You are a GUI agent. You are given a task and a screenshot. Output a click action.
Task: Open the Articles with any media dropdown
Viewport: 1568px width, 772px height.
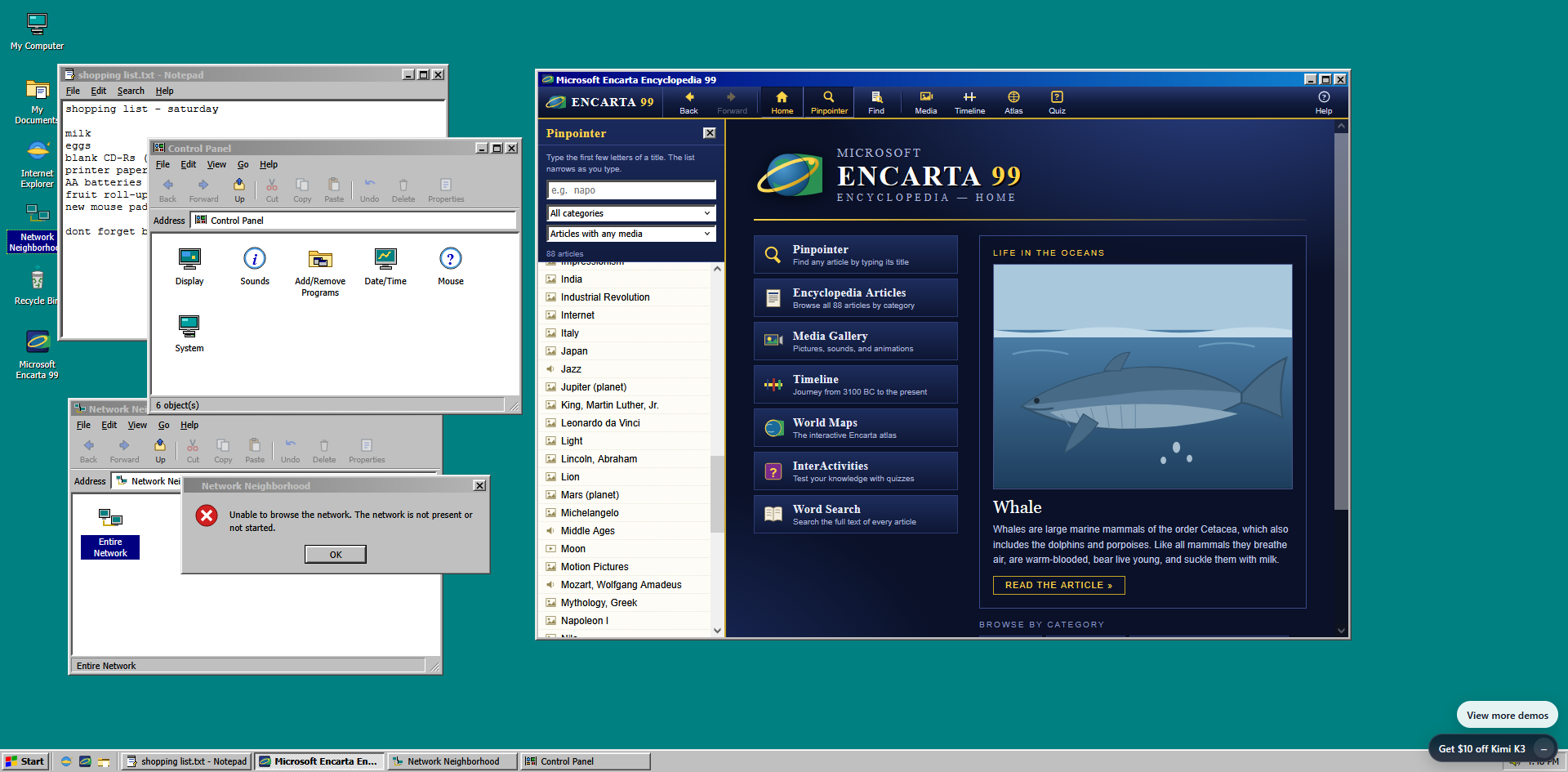tap(631, 234)
